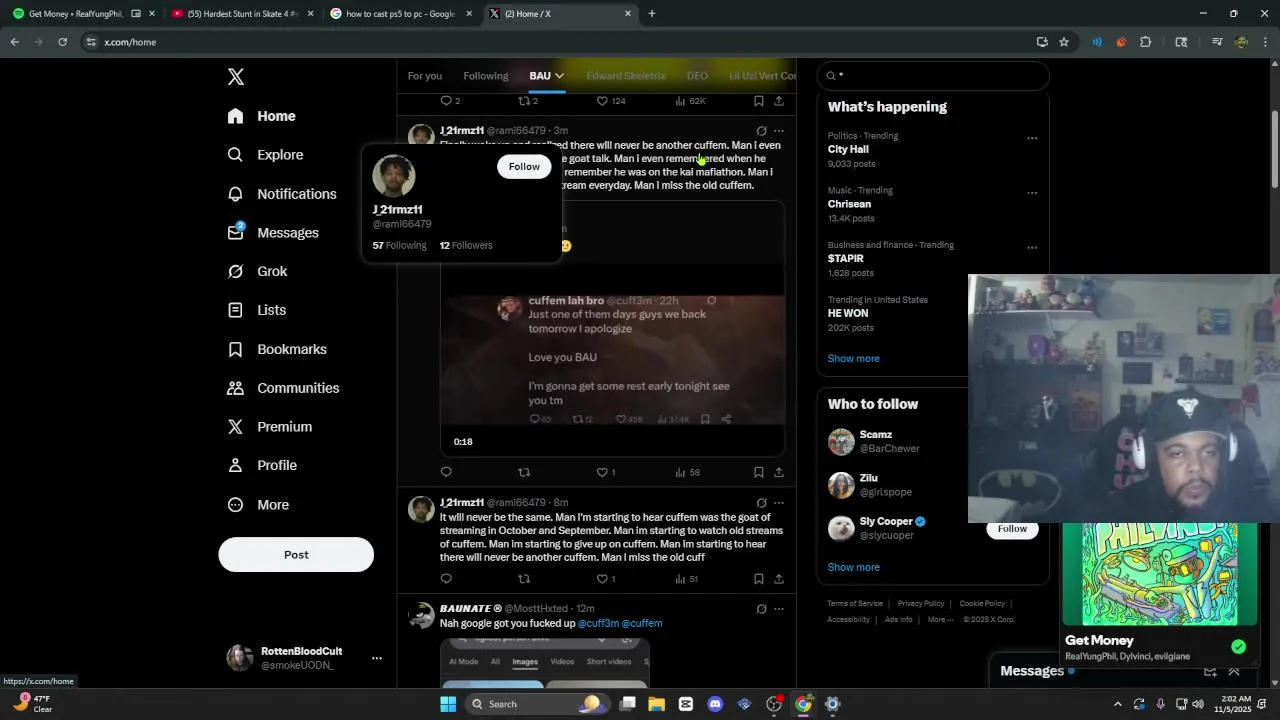Switch to the Following tab

pos(485,76)
